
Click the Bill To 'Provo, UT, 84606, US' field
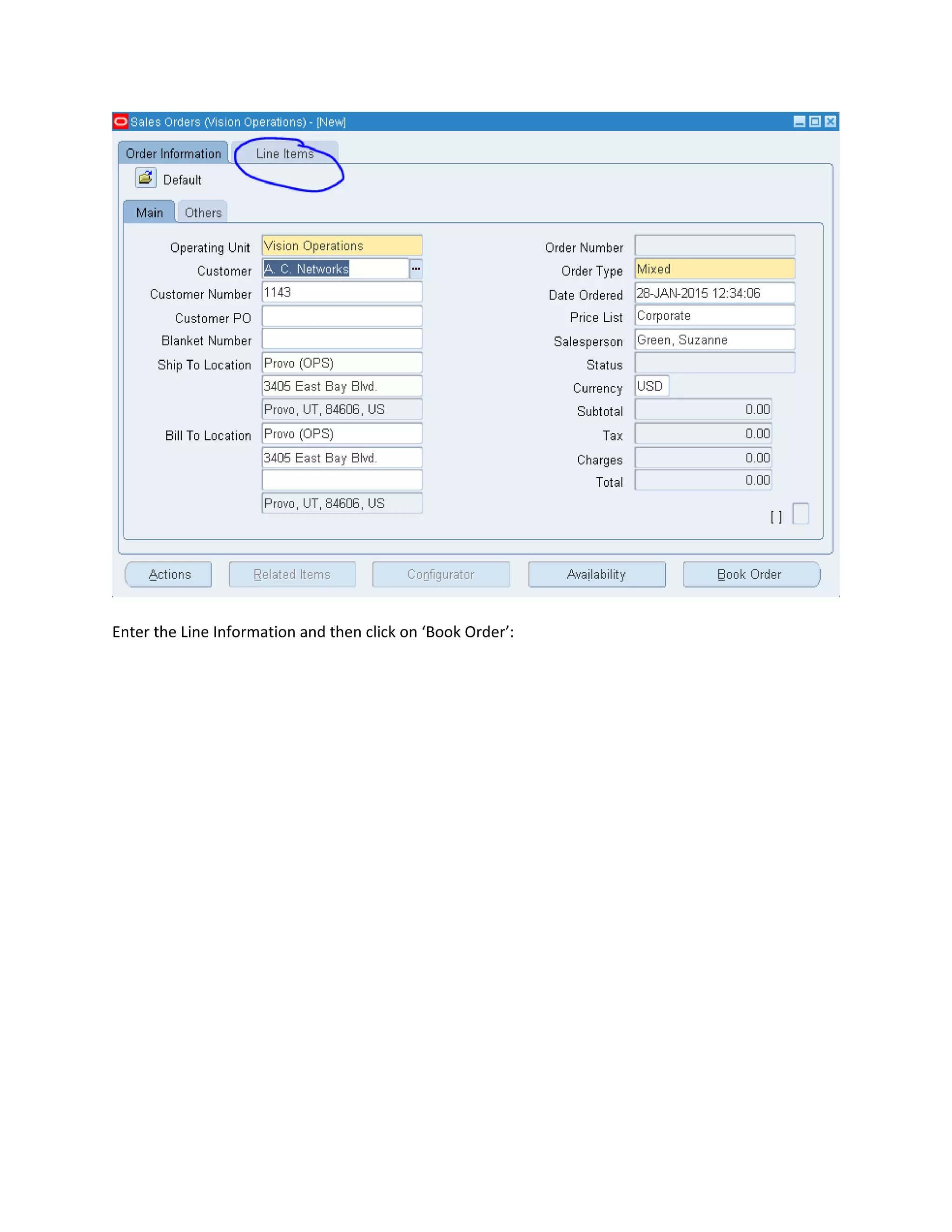342,503
